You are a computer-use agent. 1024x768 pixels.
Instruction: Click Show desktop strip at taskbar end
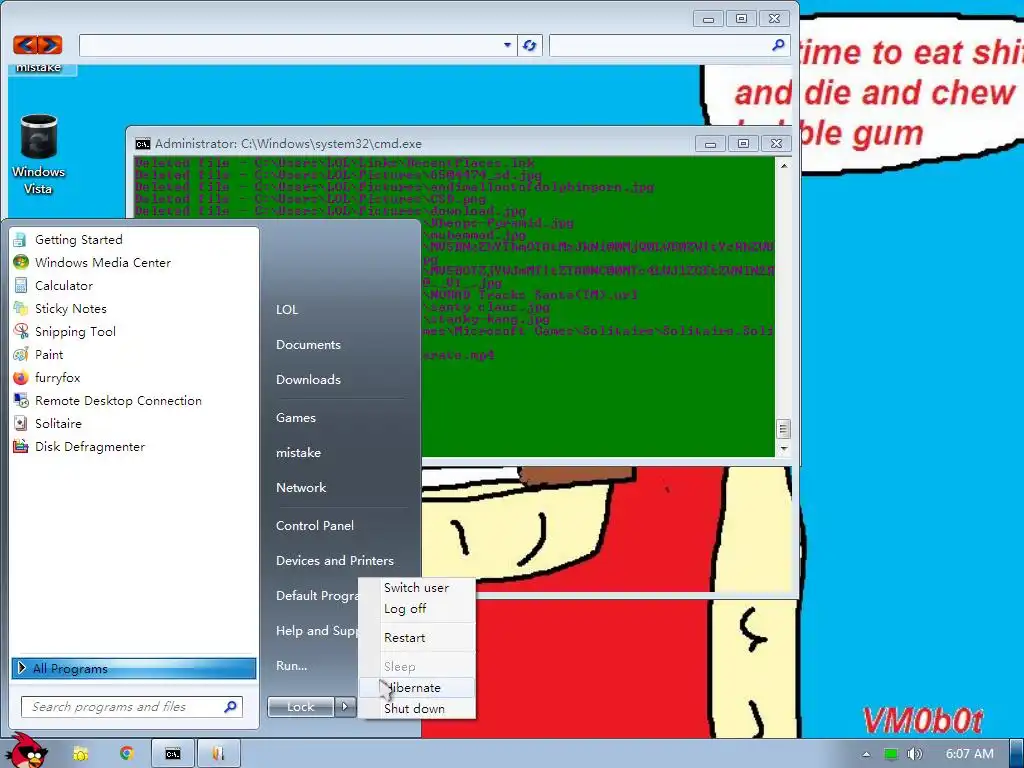1016,754
